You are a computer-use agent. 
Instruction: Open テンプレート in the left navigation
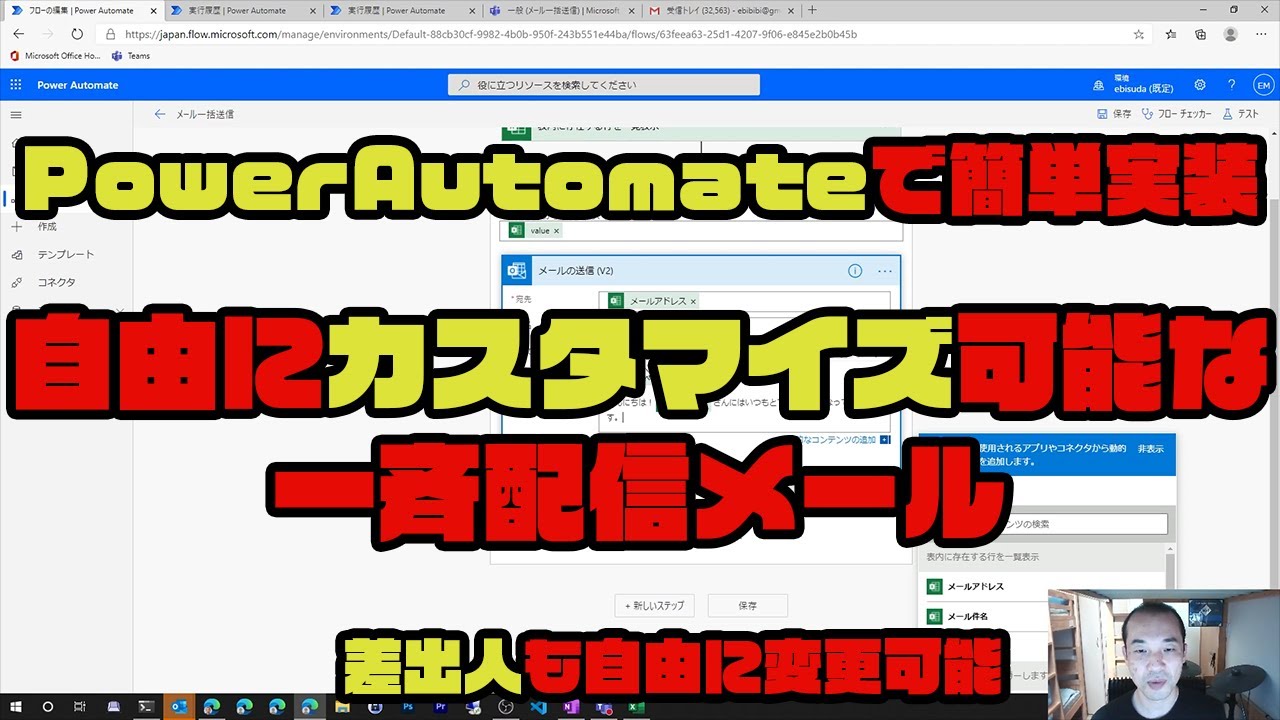pyautogui.click(x=66, y=255)
